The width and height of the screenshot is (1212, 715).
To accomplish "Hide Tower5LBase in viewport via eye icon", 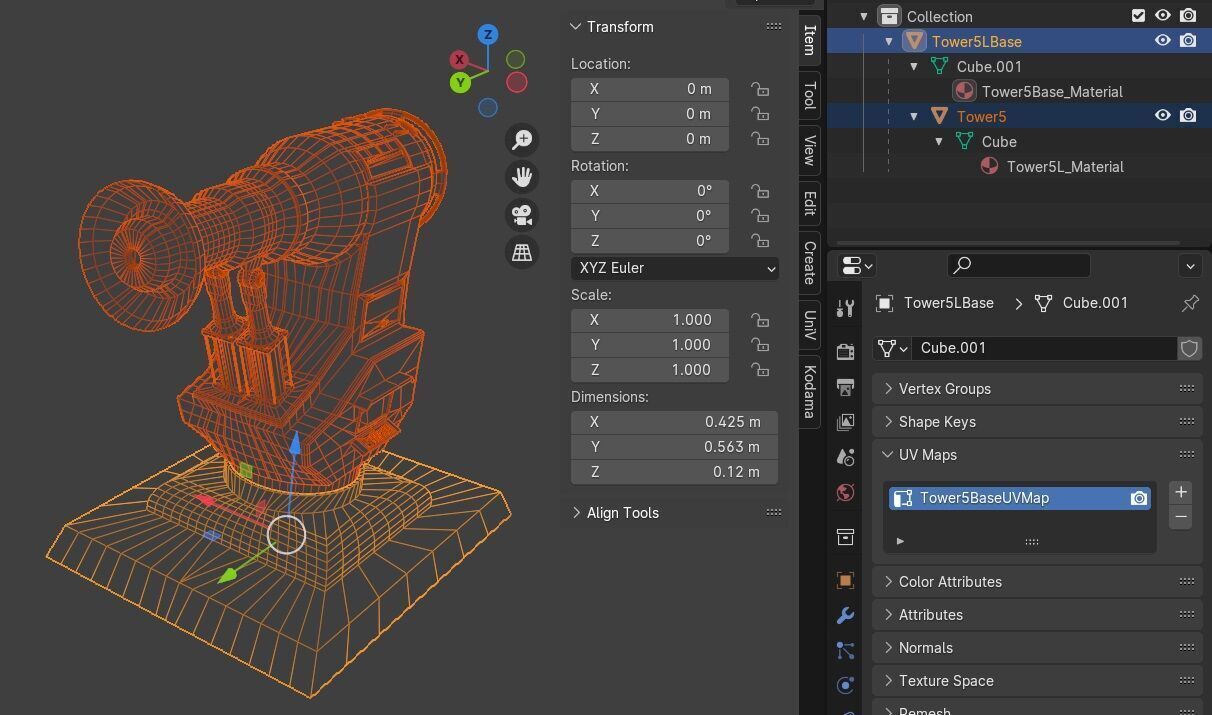I will click(x=1162, y=41).
